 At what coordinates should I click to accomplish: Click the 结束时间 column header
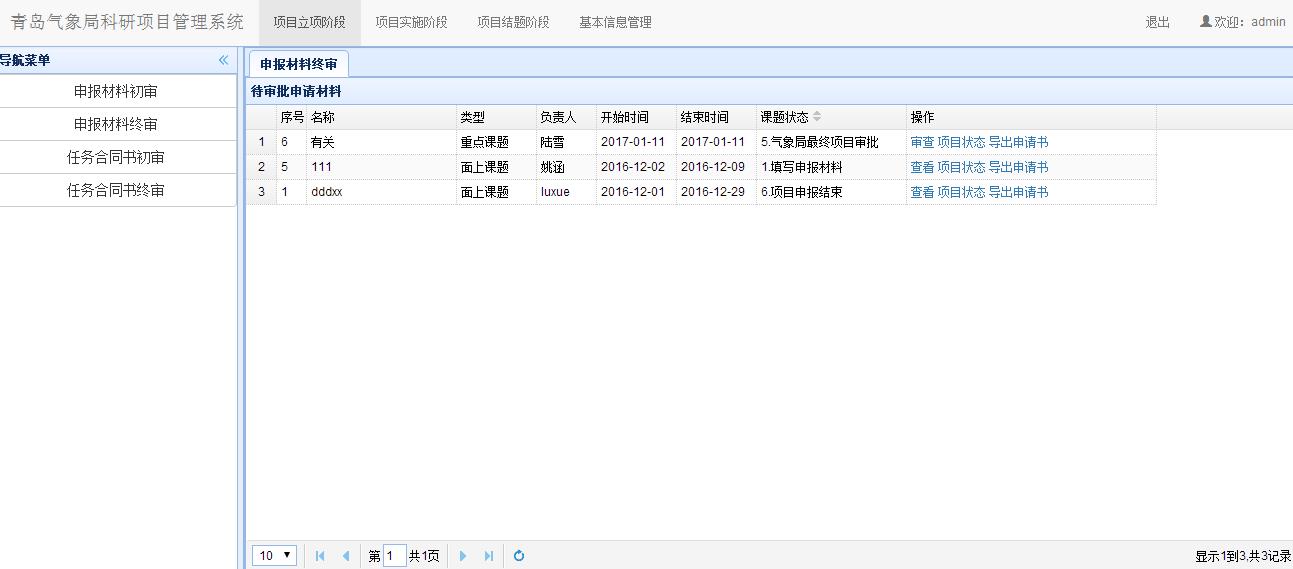716,117
